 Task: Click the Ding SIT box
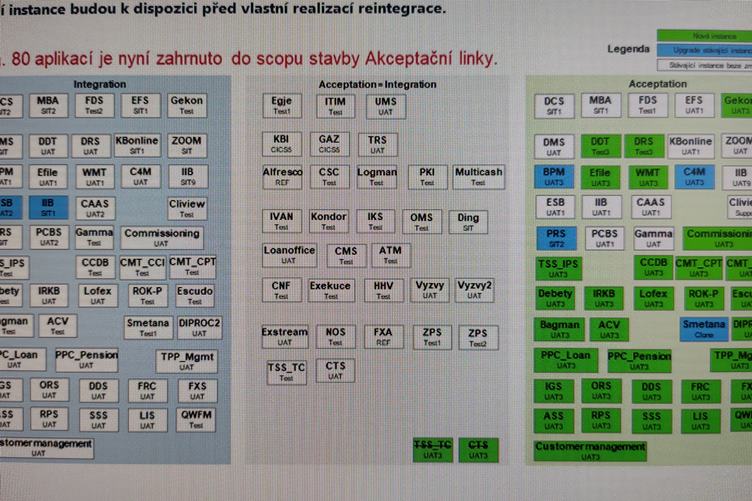(468, 222)
